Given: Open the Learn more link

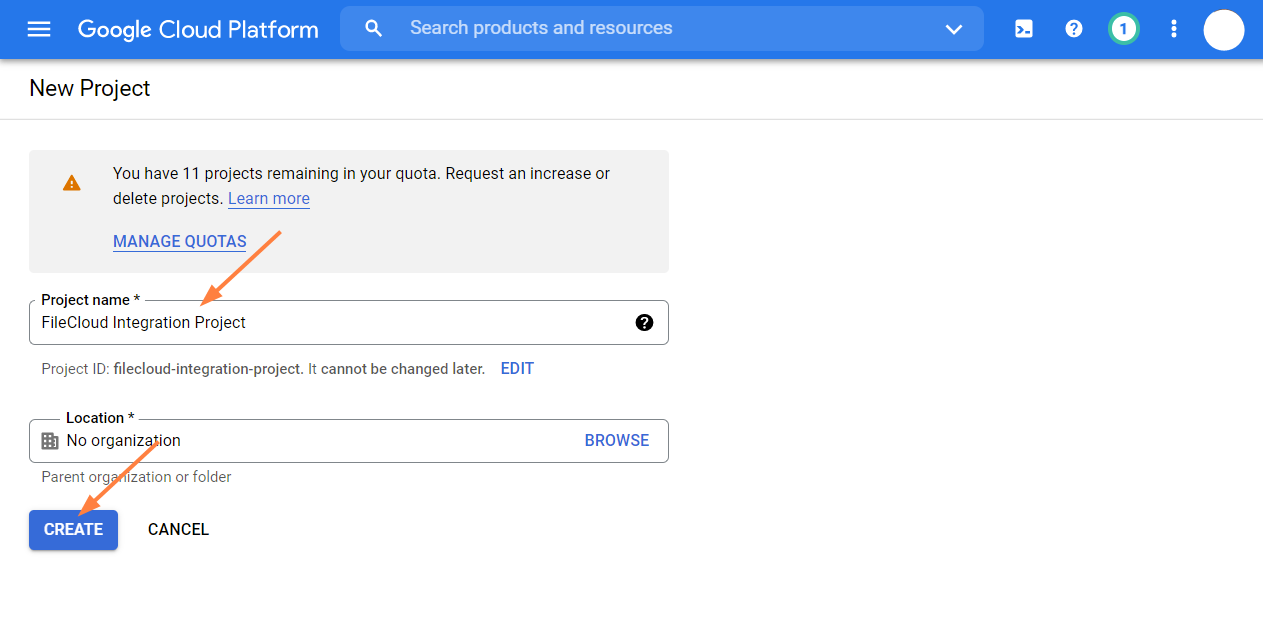Looking at the screenshot, I should click(268, 198).
